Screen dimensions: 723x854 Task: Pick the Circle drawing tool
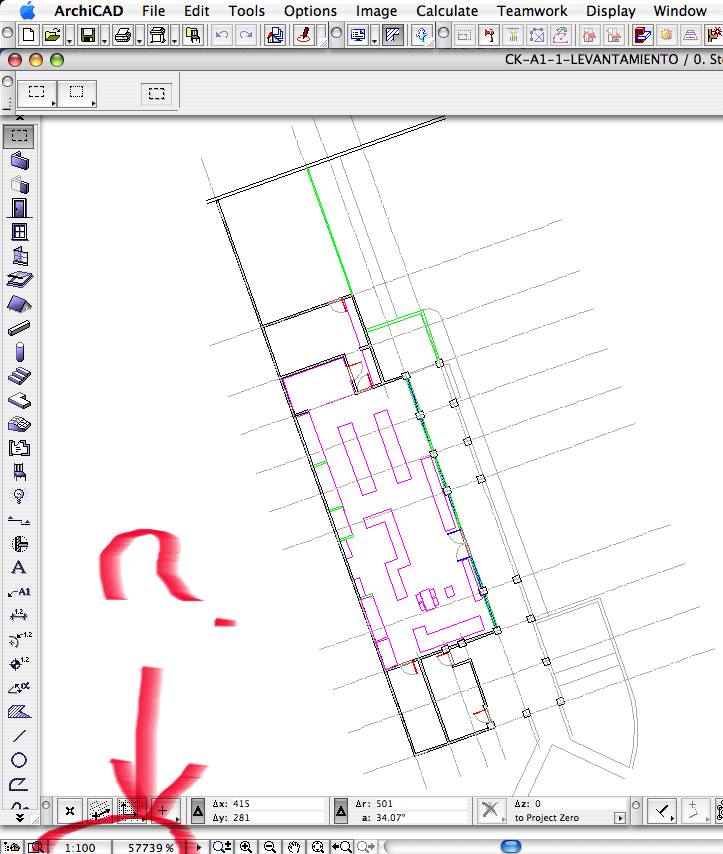point(19,760)
